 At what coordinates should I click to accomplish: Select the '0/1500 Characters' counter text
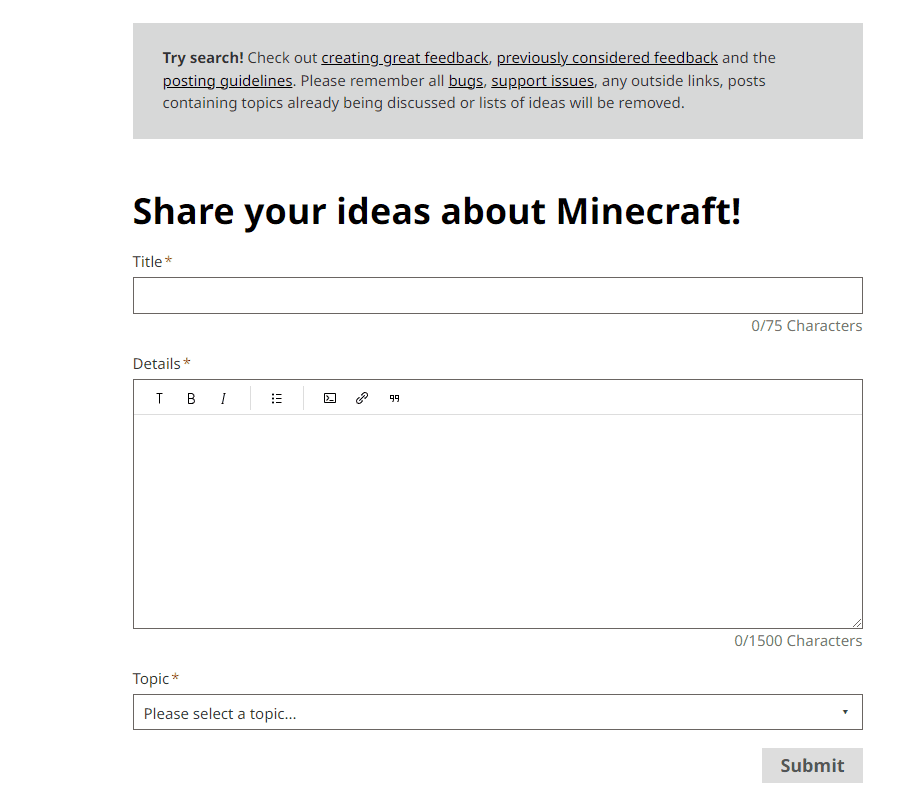click(x=798, y=641)
